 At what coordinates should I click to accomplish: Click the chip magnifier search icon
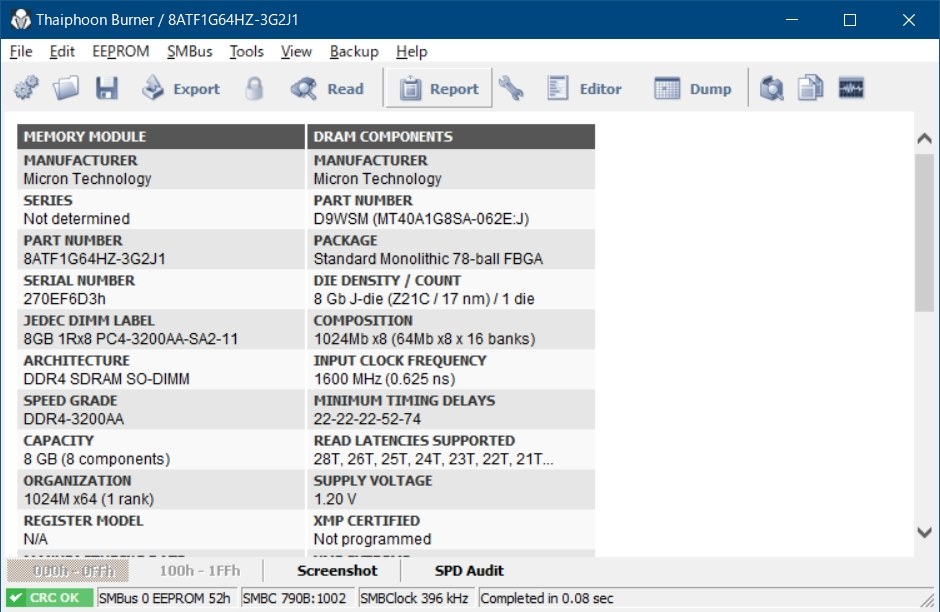tap(772, 88)
